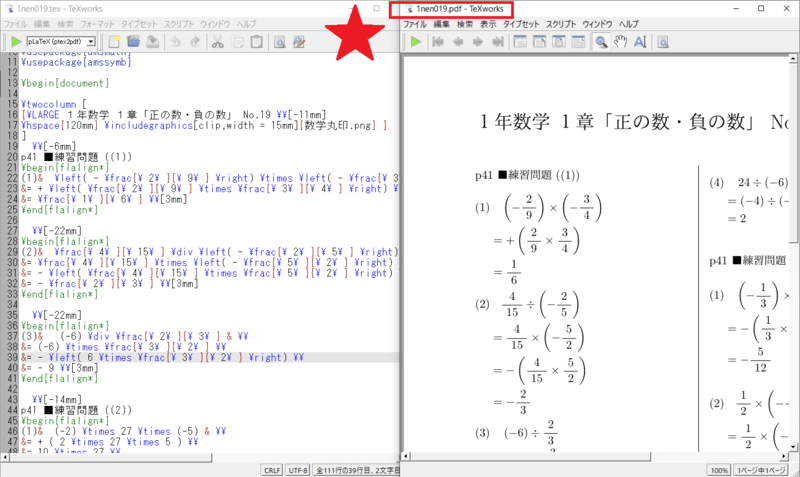Open スクリプト menu in the PDF window
800x477 pixels.
click(561, 24)
